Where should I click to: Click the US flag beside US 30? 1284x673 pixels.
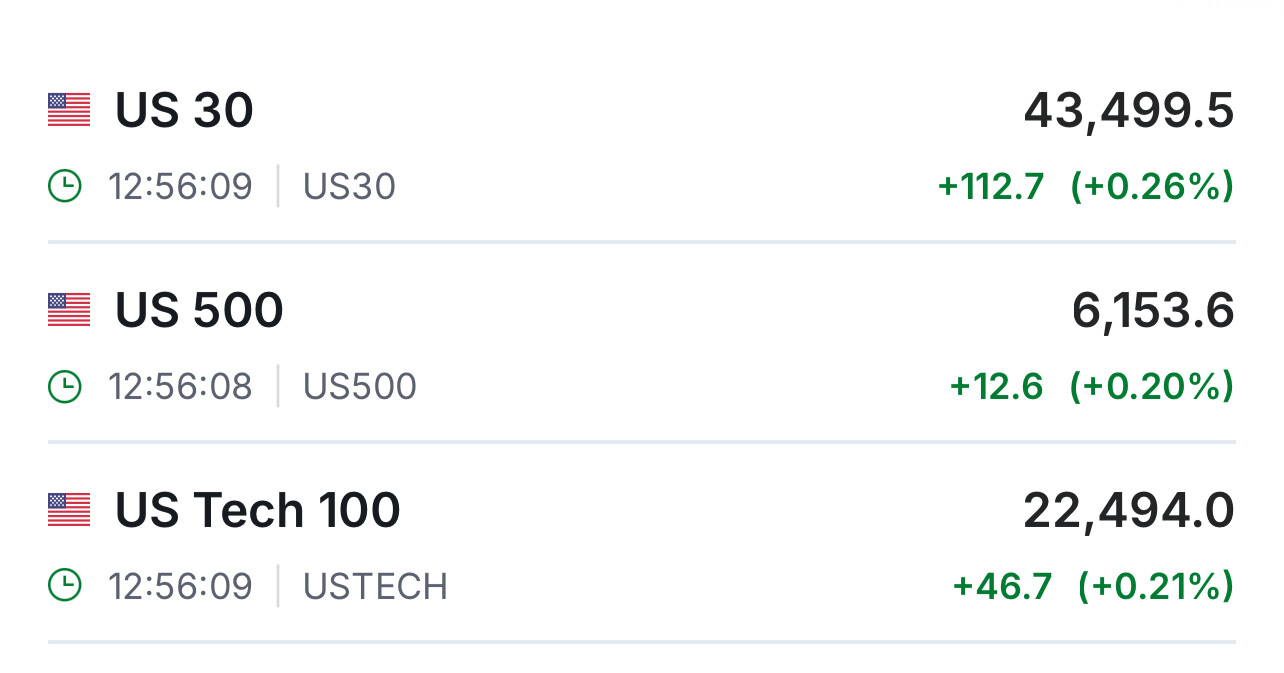point(69,110)
